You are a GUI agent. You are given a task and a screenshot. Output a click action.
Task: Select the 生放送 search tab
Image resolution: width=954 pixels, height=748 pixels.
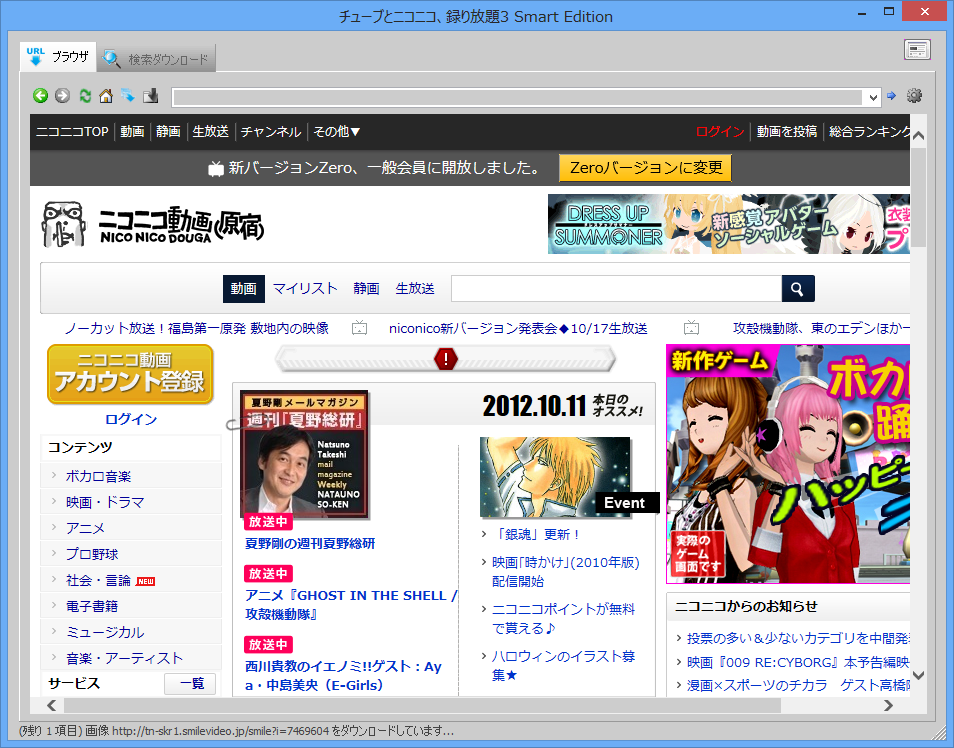pos(415,288)
